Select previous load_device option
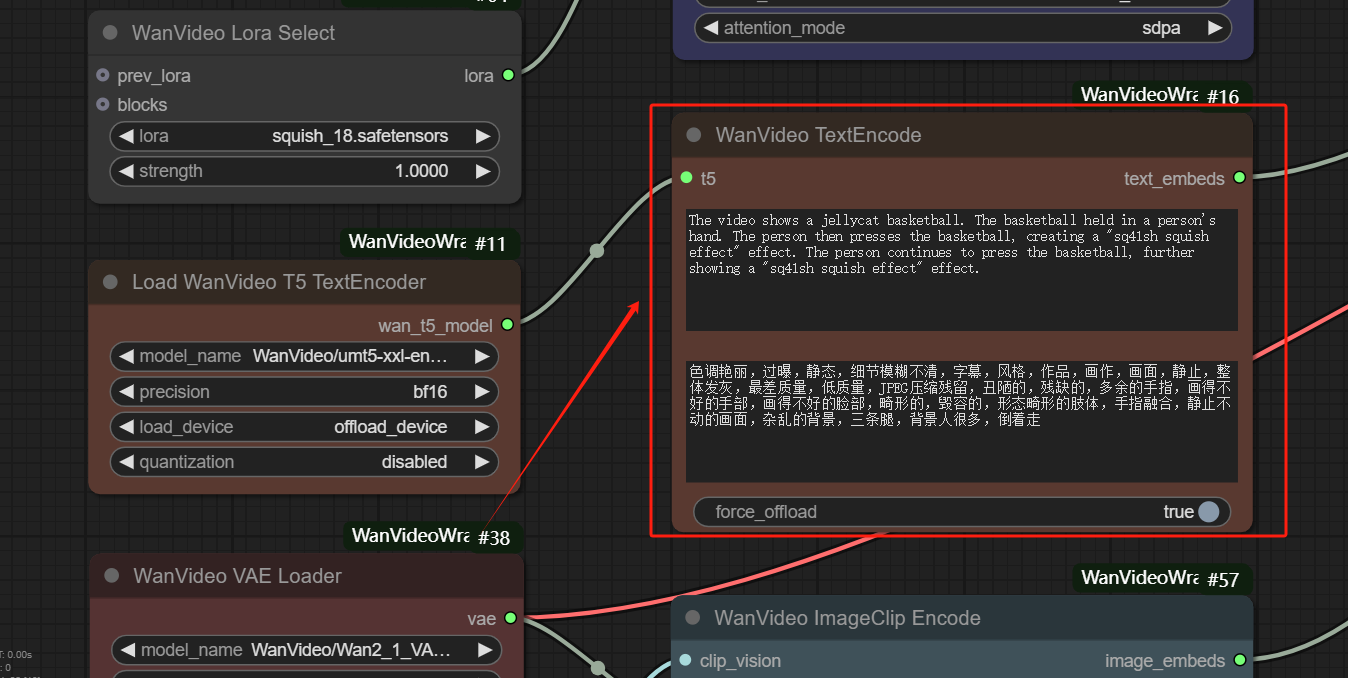This screenshot has width=1348, height=678. pyautogui.click(x=126, y=427)
